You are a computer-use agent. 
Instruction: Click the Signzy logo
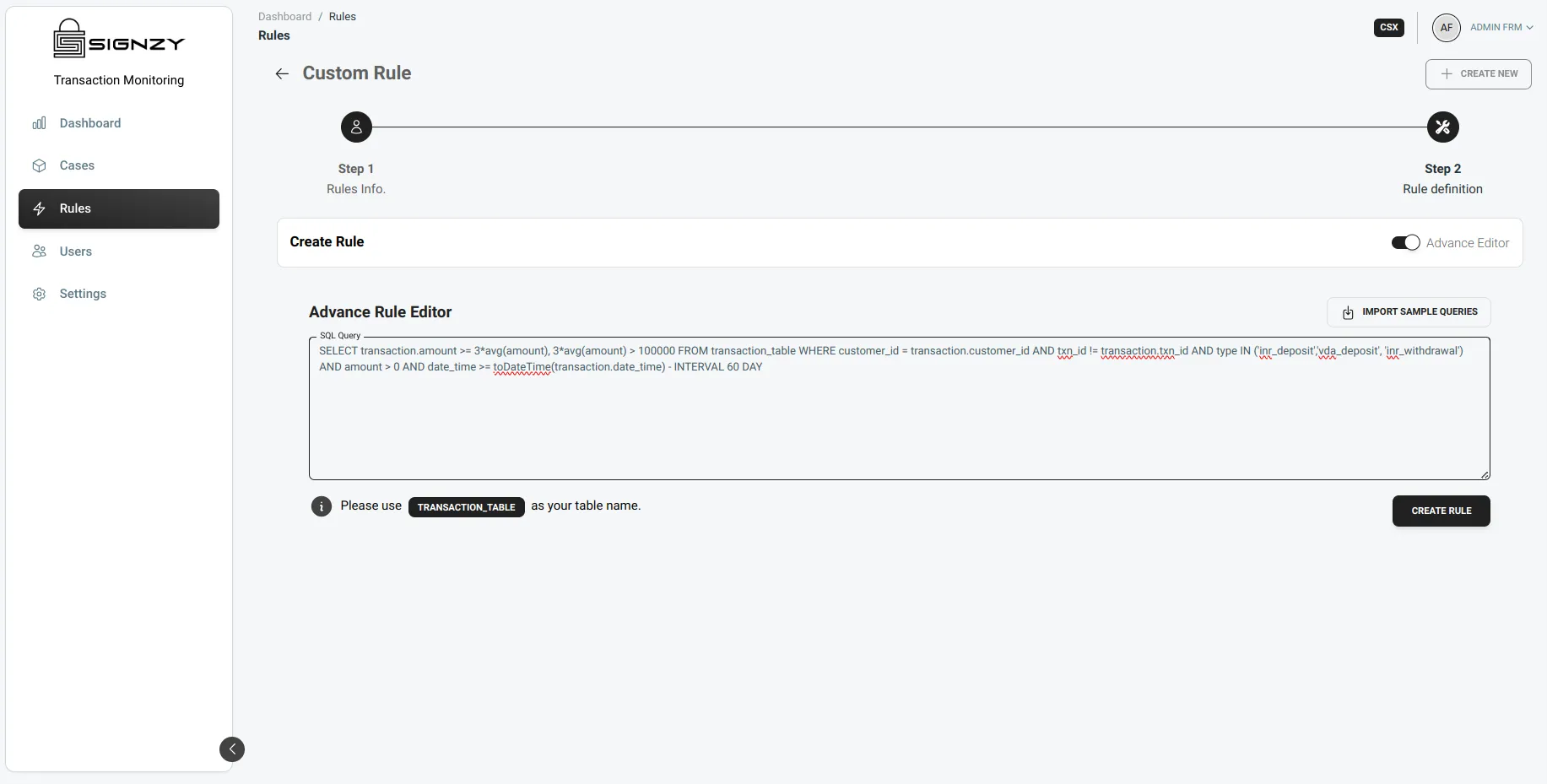(x=119, y=39)
